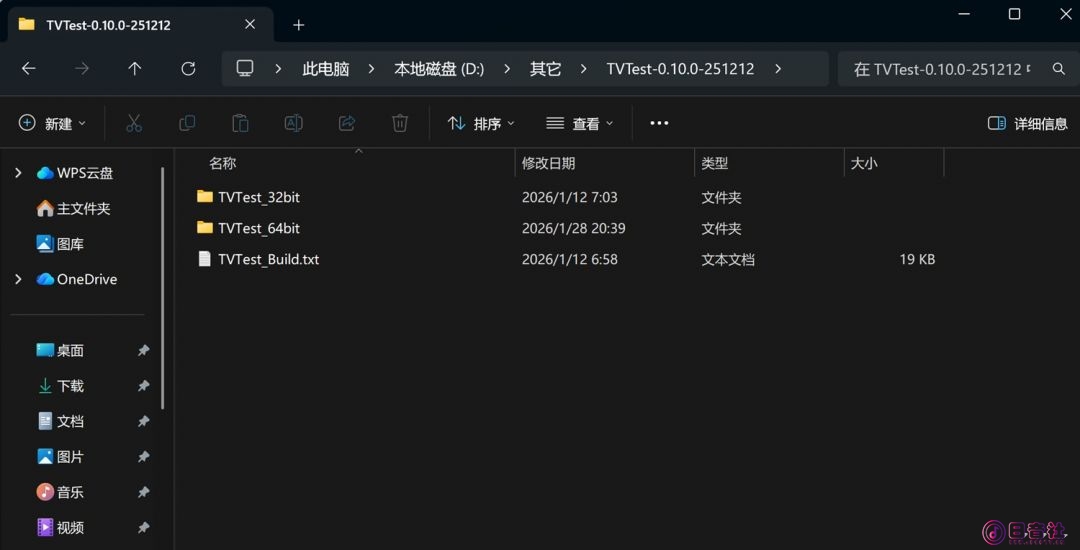Screen dimensions: 1080x550
Task: Unpin 音乐 using its pin icon
Action: point(143,492)
